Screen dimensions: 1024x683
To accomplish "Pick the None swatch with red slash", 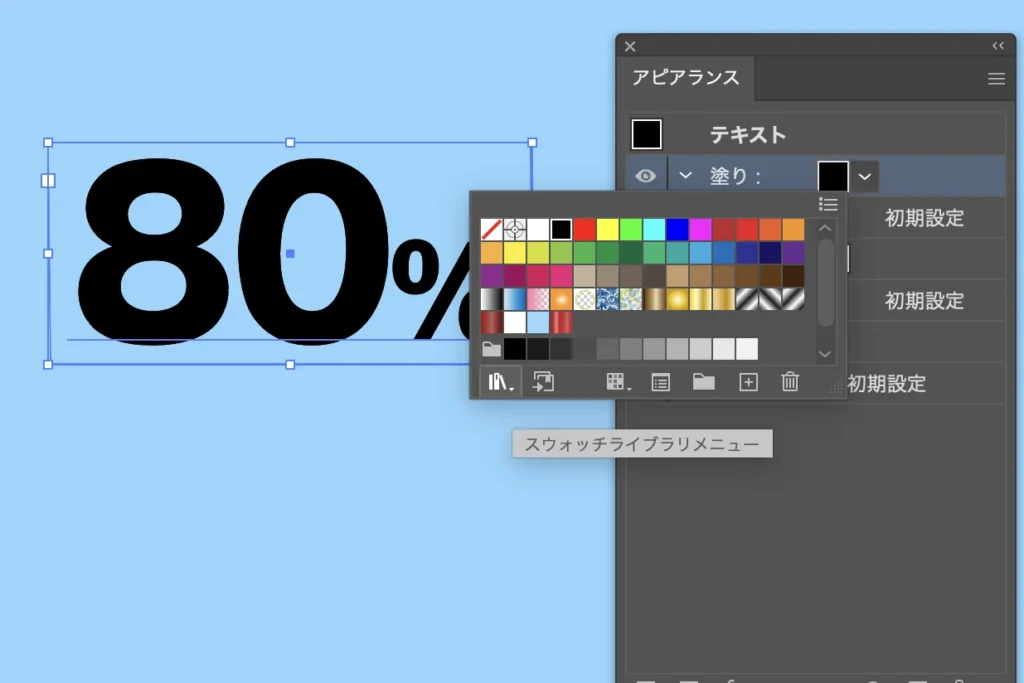I will (491, 229).
